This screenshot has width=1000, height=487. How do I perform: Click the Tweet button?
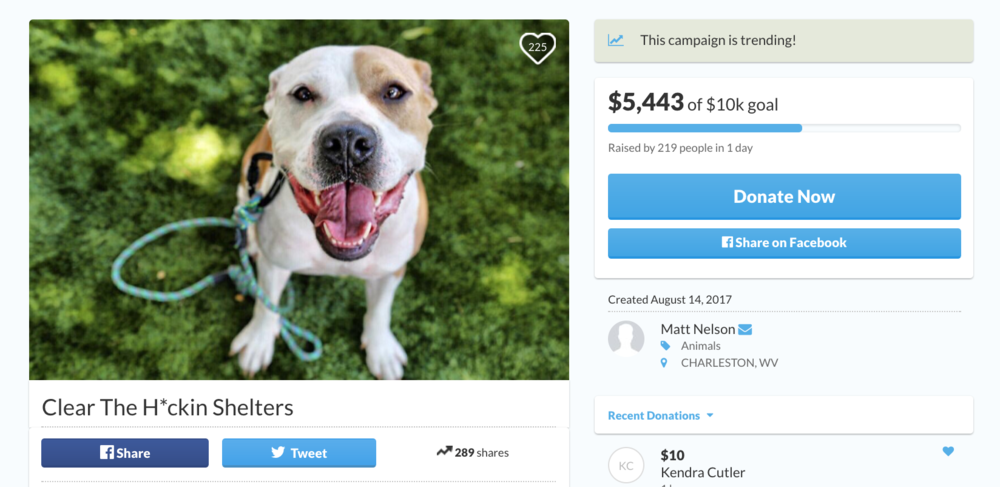[x=299, y=453]
